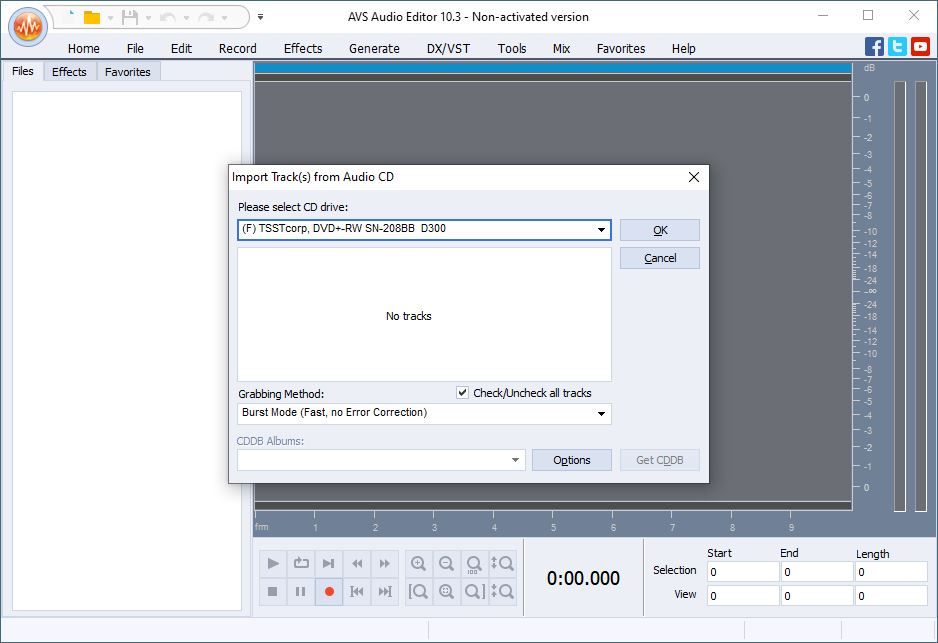Open the dropdown arrow beside the folder icon
Image resolution: width=938 pixels, height=643 pixels.
(110, 18)
